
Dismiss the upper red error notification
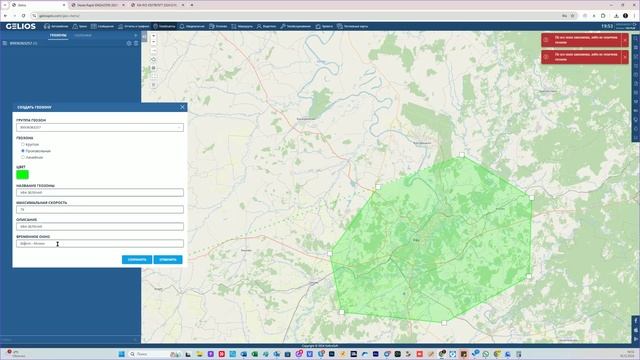pyautogui.click(x=625, y=40)
